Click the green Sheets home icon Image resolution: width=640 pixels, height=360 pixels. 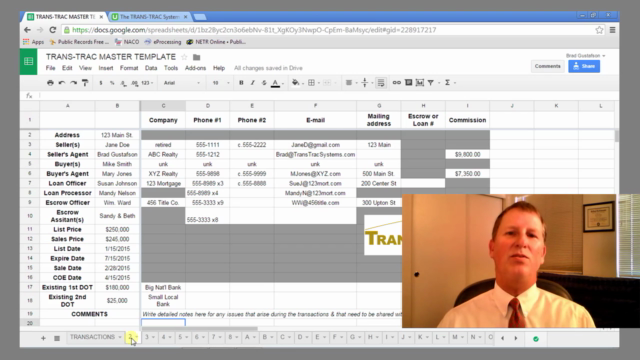(29, 62)
